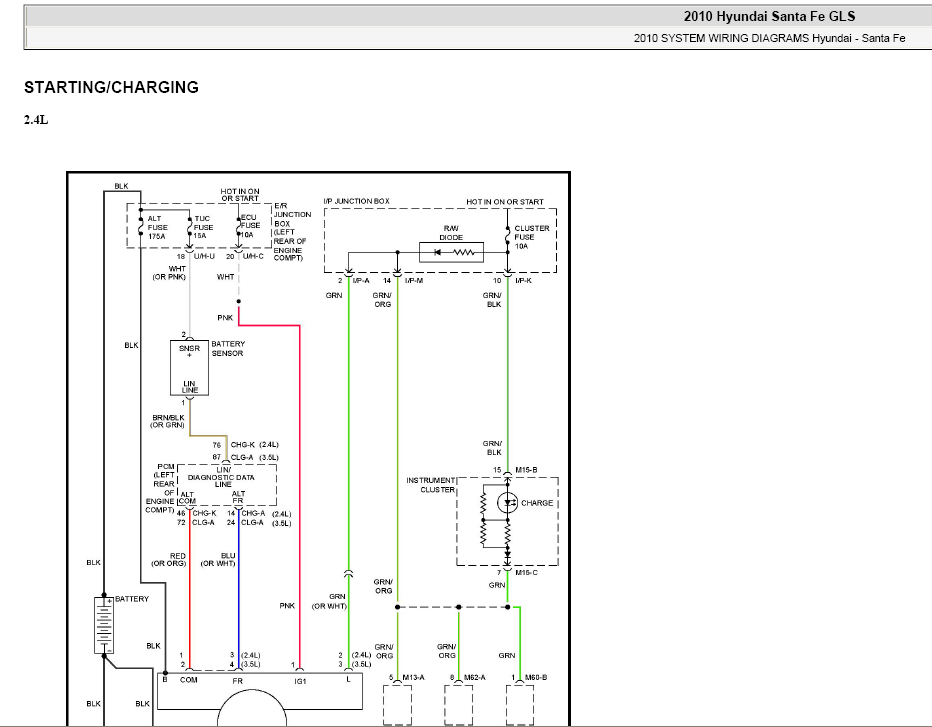Image resolution: width=932 pixels, height=727 pixels.
Task: Click the "M60-B" connector label
Action: coord(536,678)
